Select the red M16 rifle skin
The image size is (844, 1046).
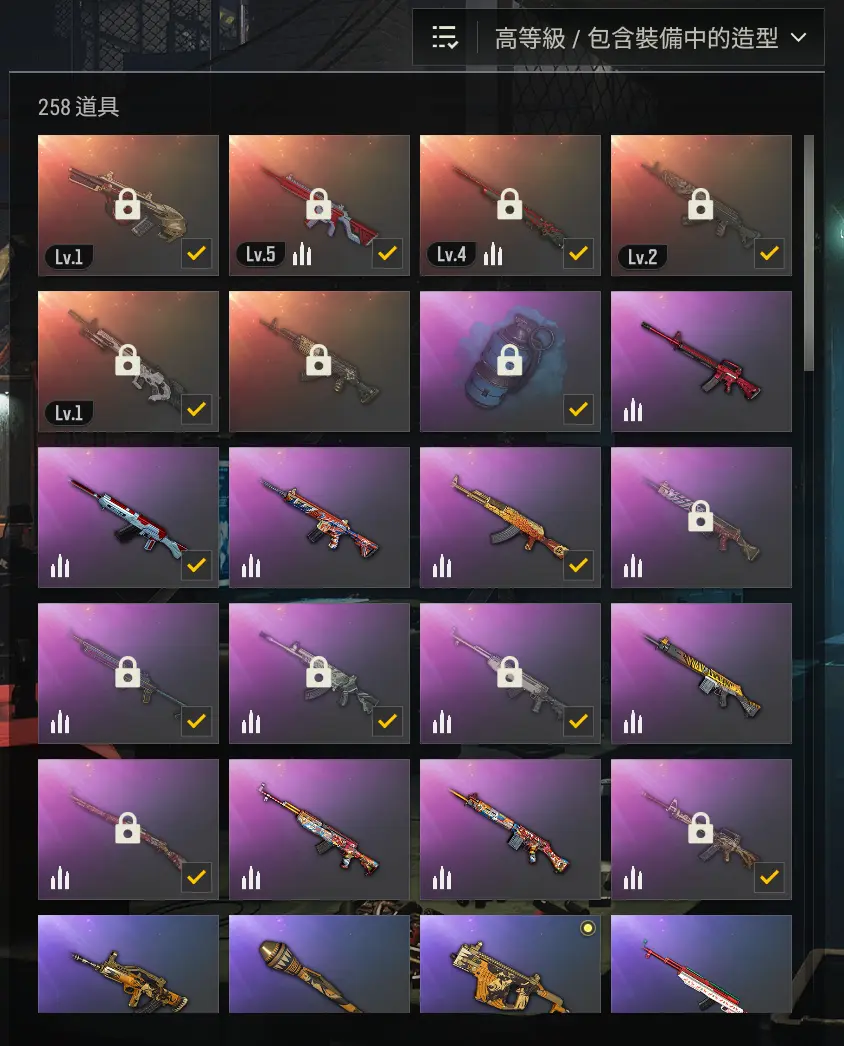[x=701, y=361]
